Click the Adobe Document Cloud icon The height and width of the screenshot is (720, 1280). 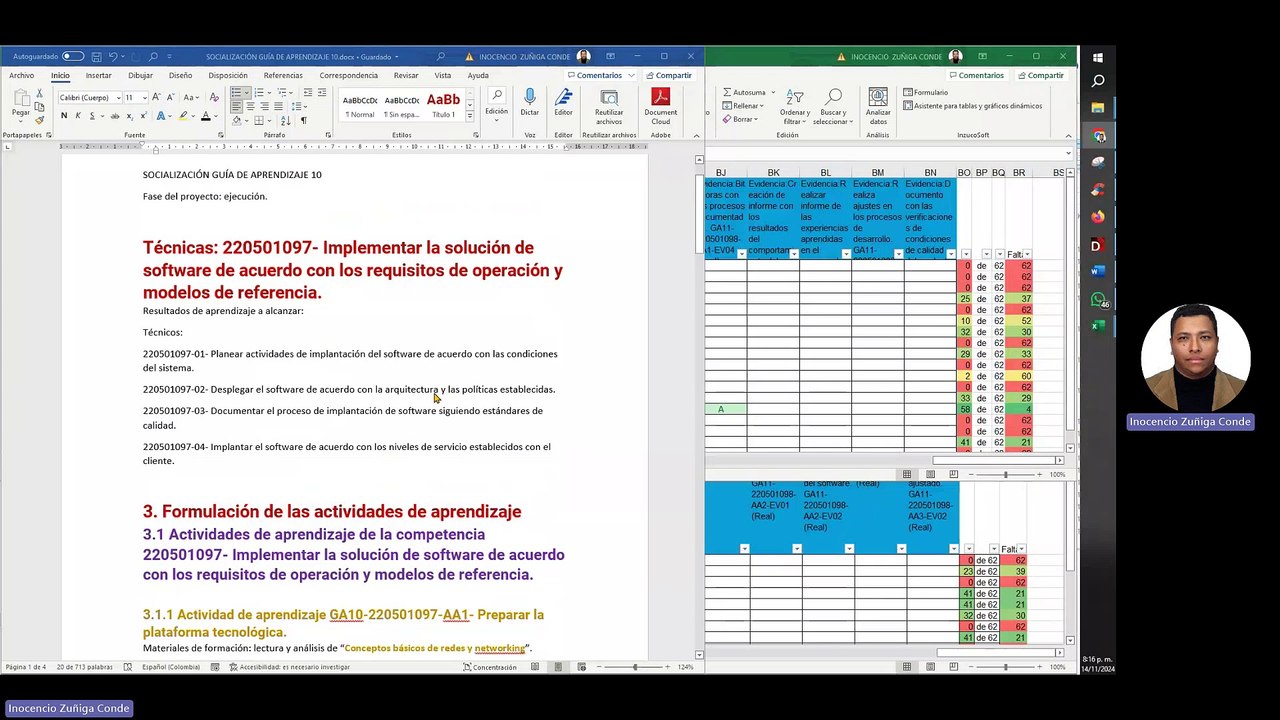660,103
